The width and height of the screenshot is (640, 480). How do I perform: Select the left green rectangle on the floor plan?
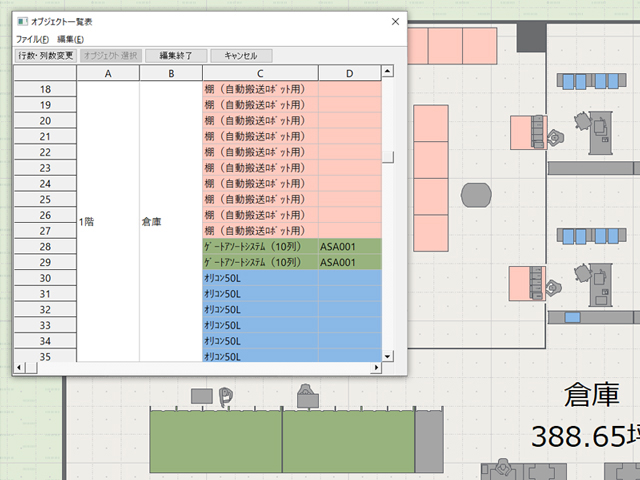pos(215,440)
